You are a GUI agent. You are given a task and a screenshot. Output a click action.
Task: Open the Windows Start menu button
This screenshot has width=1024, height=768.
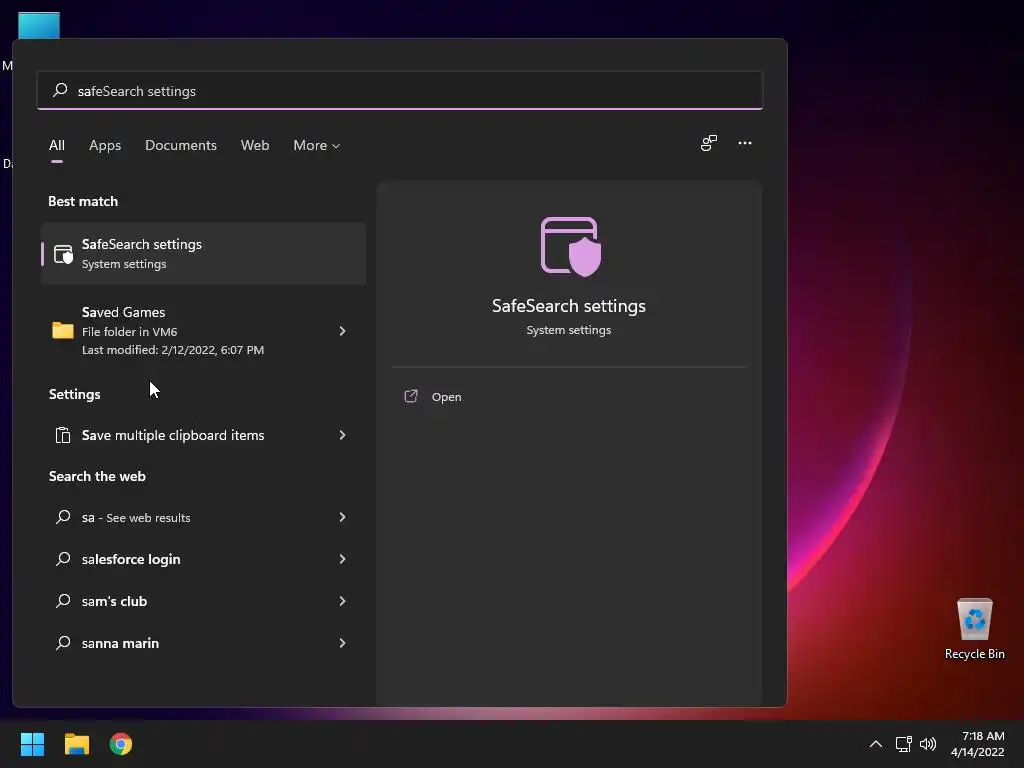pyautogui.click(x=32, y=744)
